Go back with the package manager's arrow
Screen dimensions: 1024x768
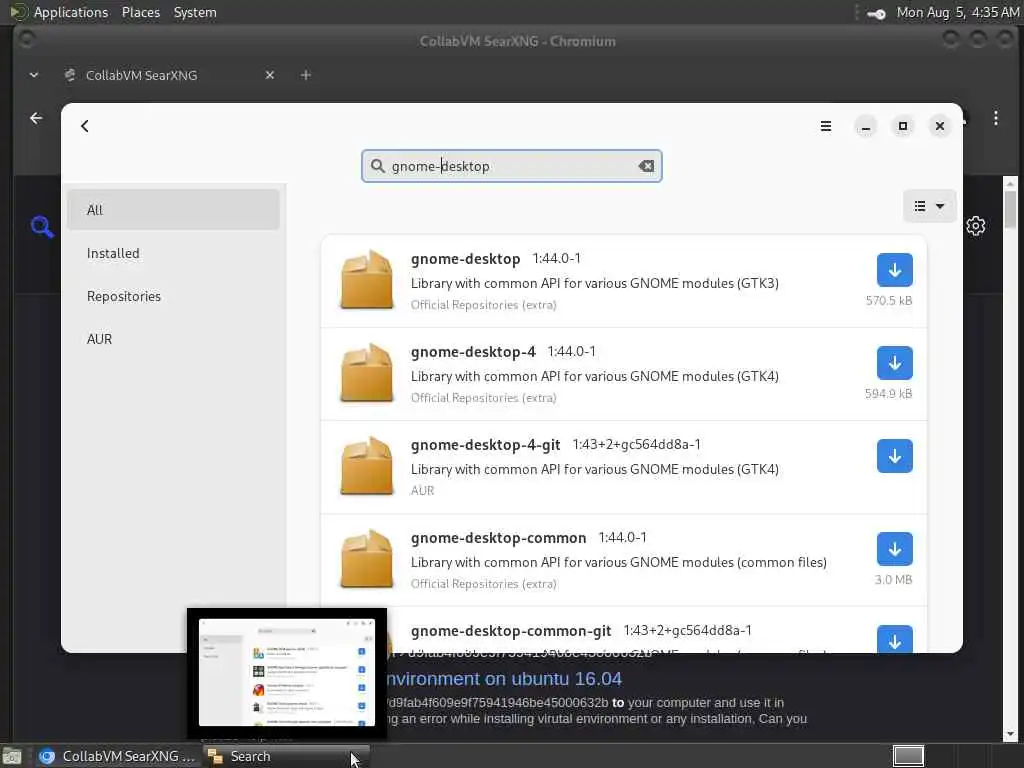85,126
